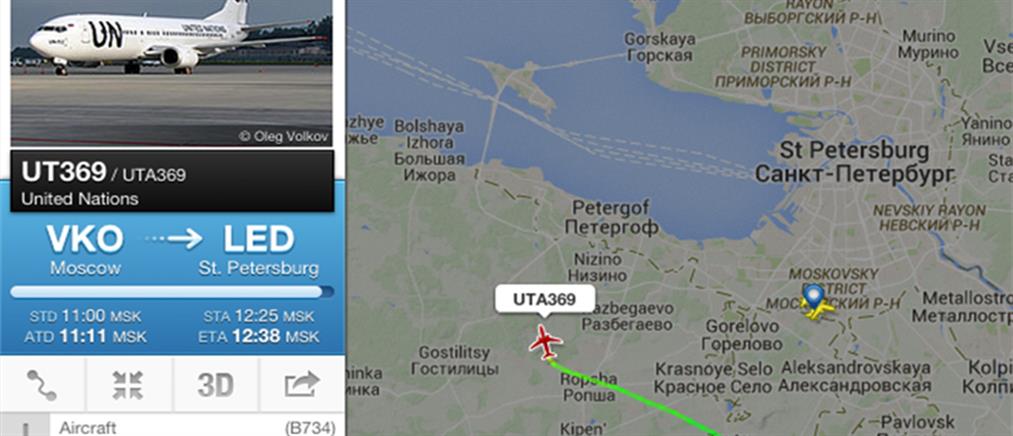Toggle 3D view button
The image size is (1013, 436).
[x=215, y=385]
